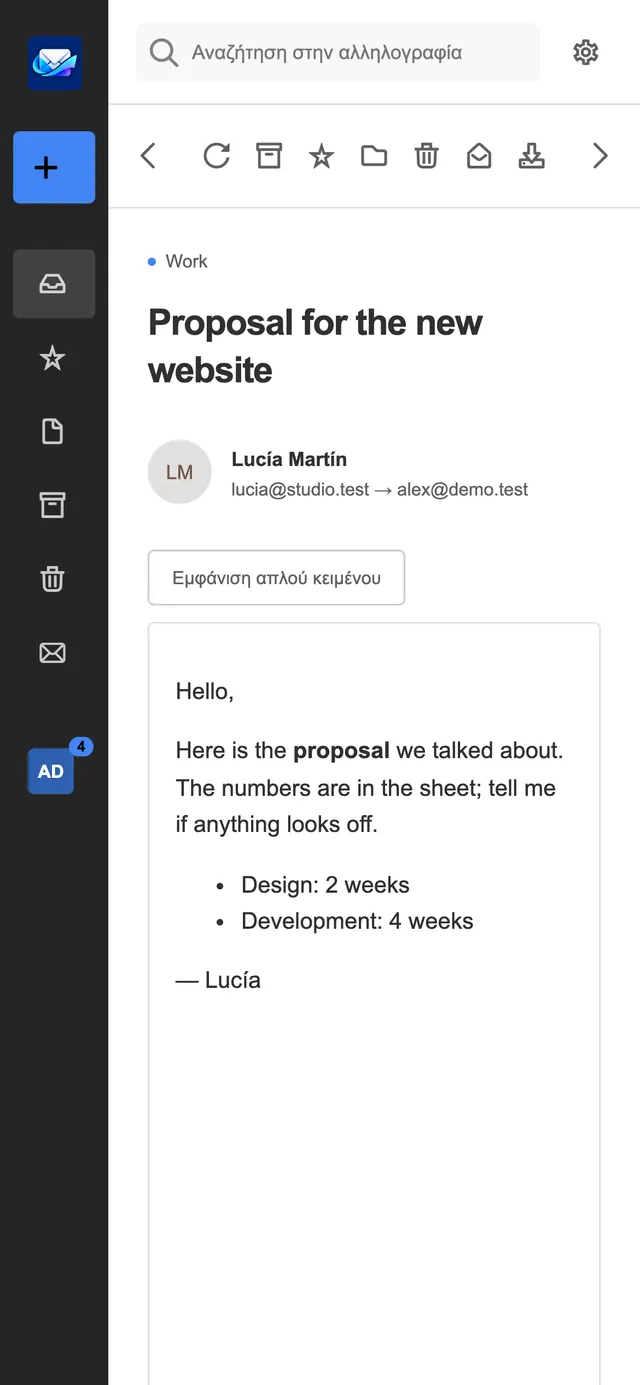640x1385 pixels.
Task: Move email to folder via folder icon
Action: point(374,156)
